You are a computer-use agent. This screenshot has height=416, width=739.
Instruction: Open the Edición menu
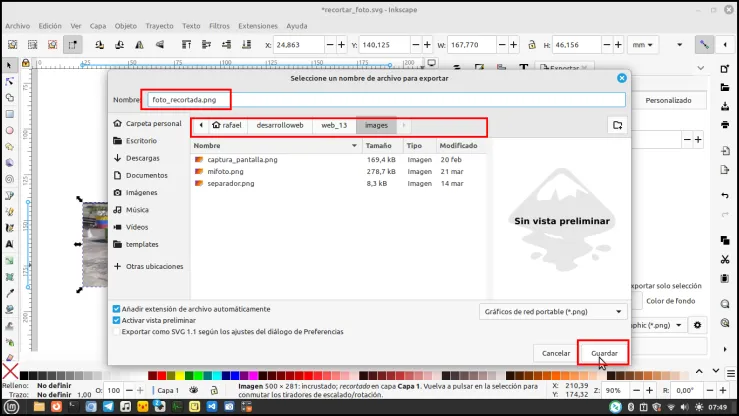(x=50, y=26)
